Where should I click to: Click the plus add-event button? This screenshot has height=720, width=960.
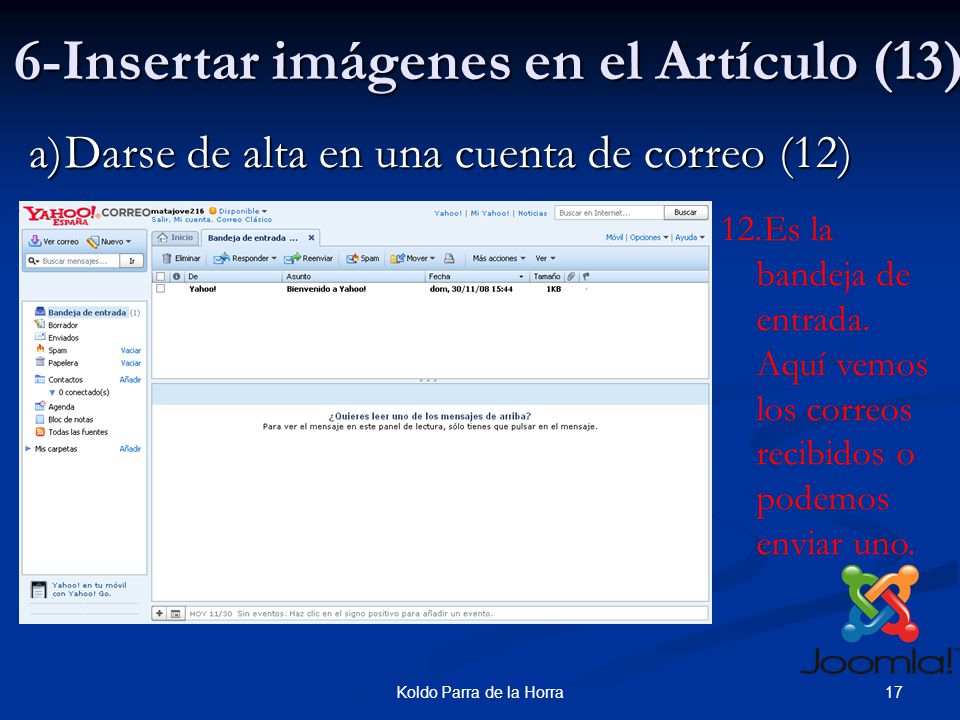(x=159, y=613)
